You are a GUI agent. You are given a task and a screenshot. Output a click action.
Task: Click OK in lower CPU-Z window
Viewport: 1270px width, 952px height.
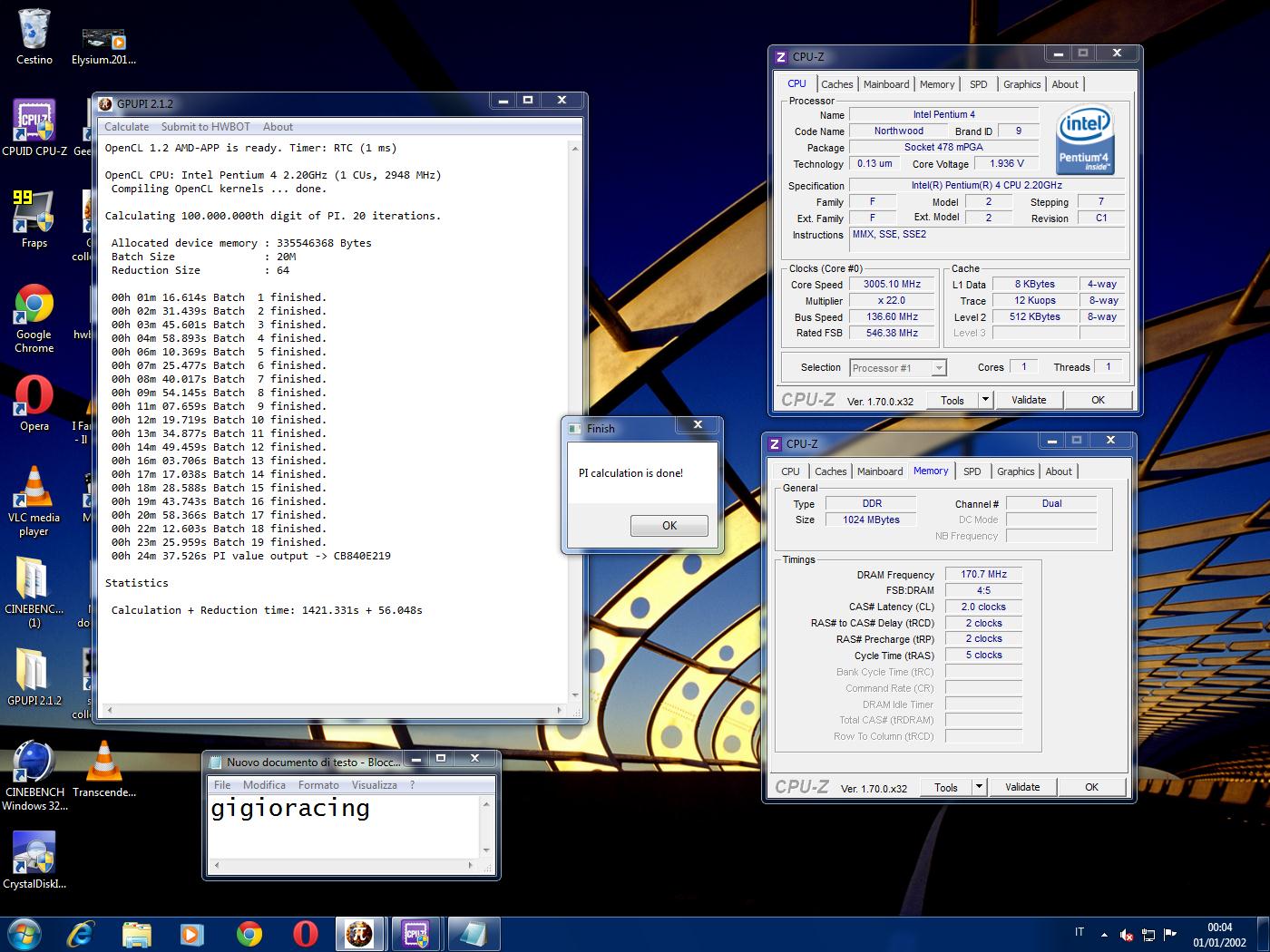(1091, 787)
